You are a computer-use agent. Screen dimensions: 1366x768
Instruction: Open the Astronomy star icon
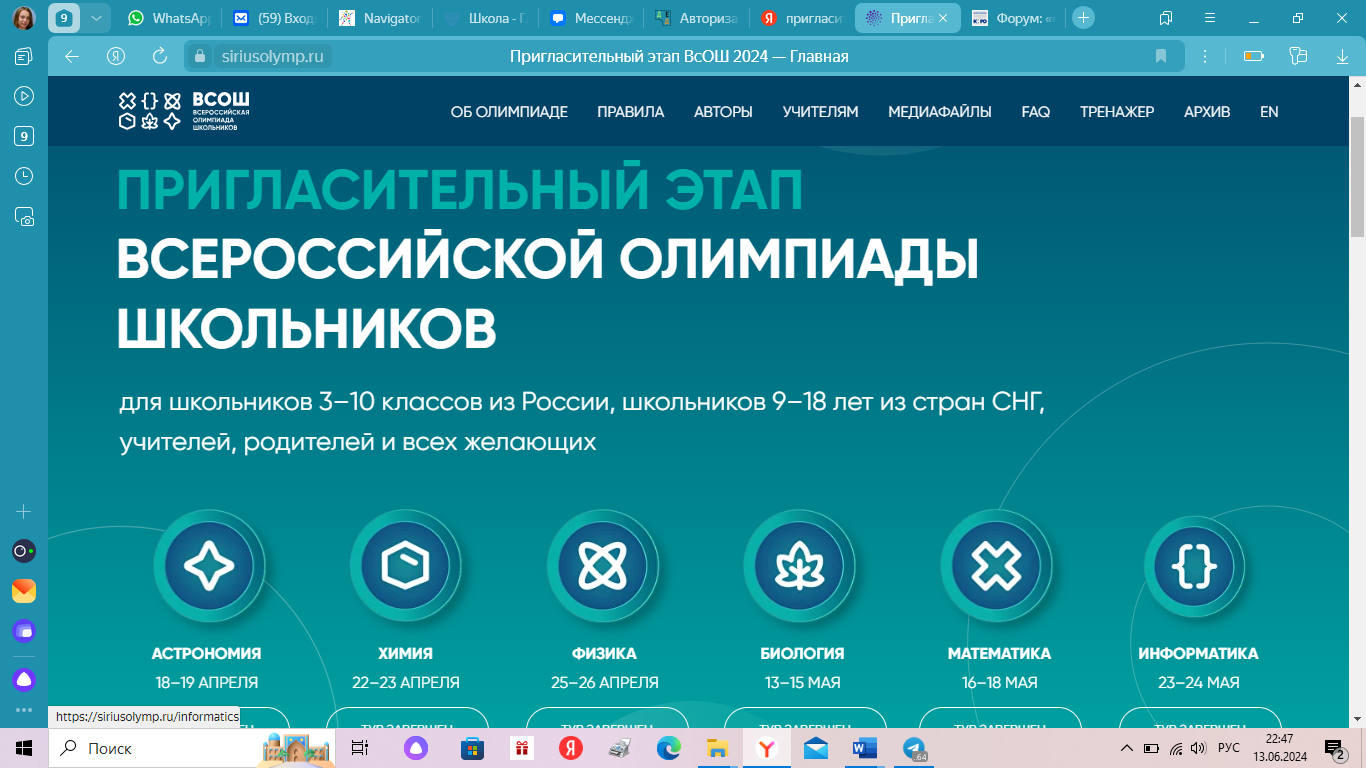[209, 567]
